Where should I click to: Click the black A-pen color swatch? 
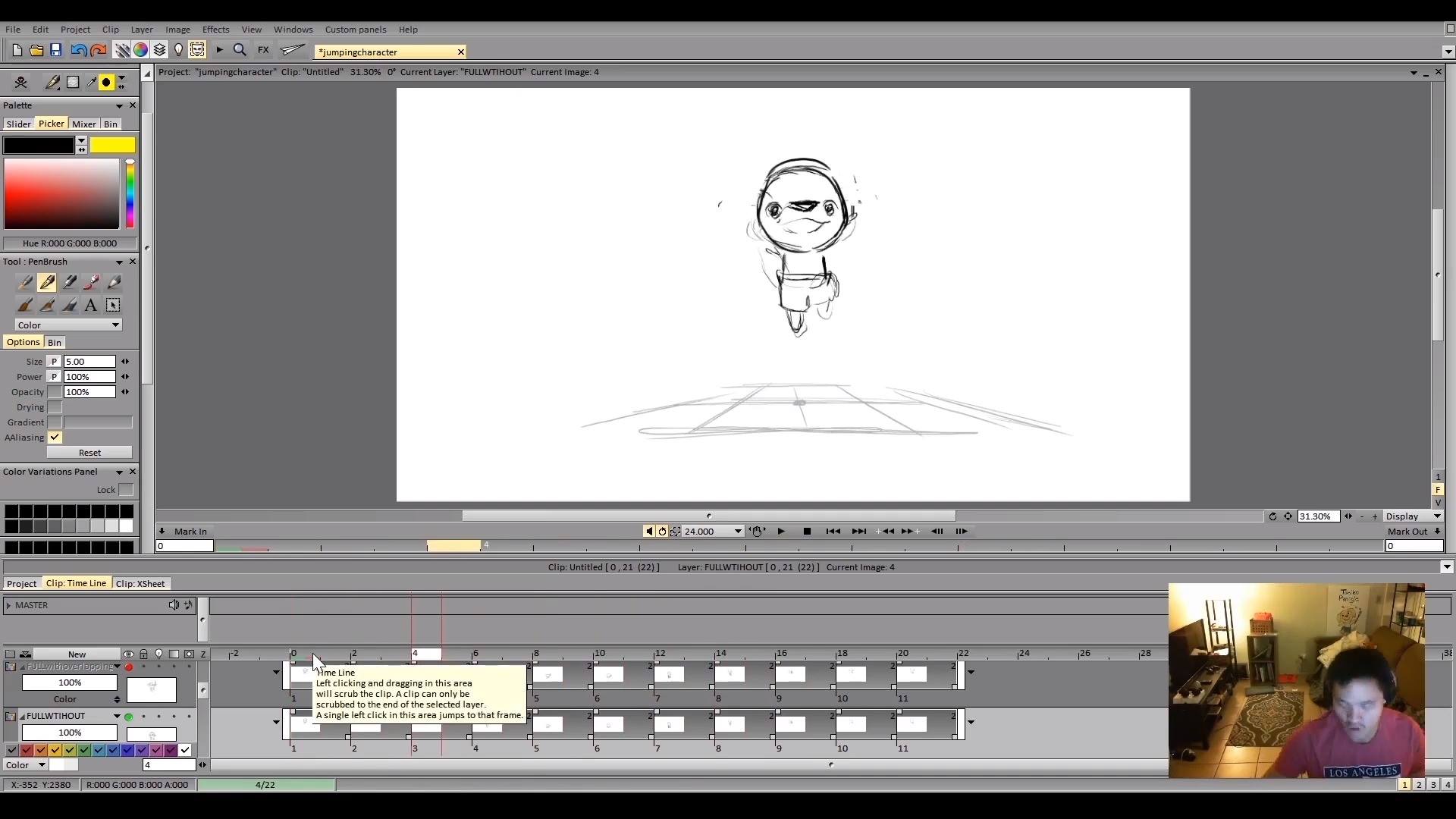[x=39, y=145]
